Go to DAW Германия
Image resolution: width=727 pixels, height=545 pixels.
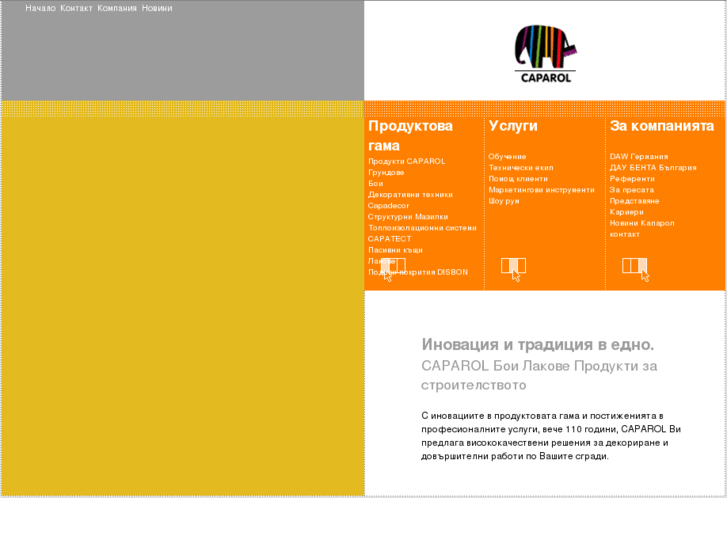[639, 156]
